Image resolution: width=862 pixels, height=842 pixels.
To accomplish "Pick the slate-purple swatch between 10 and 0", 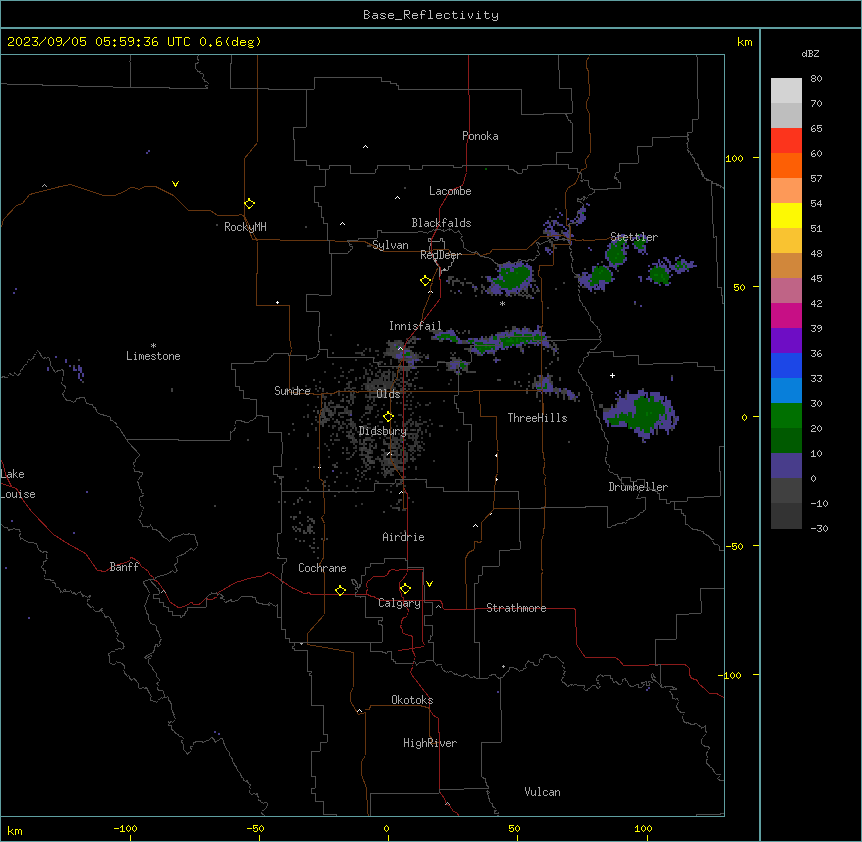I will 786,466.
